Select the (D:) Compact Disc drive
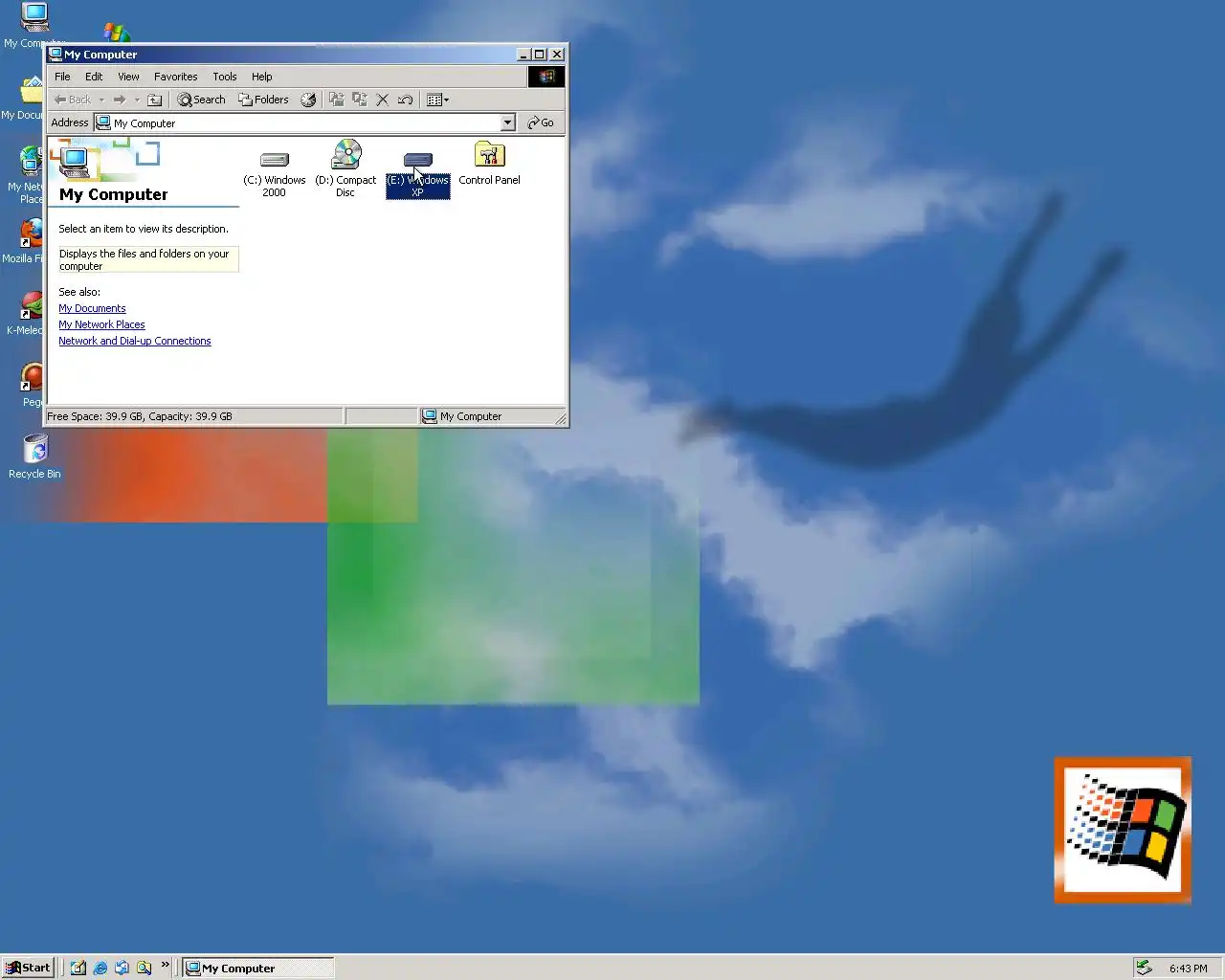The width and height of the screenshot is (1225, 980). click(x=345, y=169)
